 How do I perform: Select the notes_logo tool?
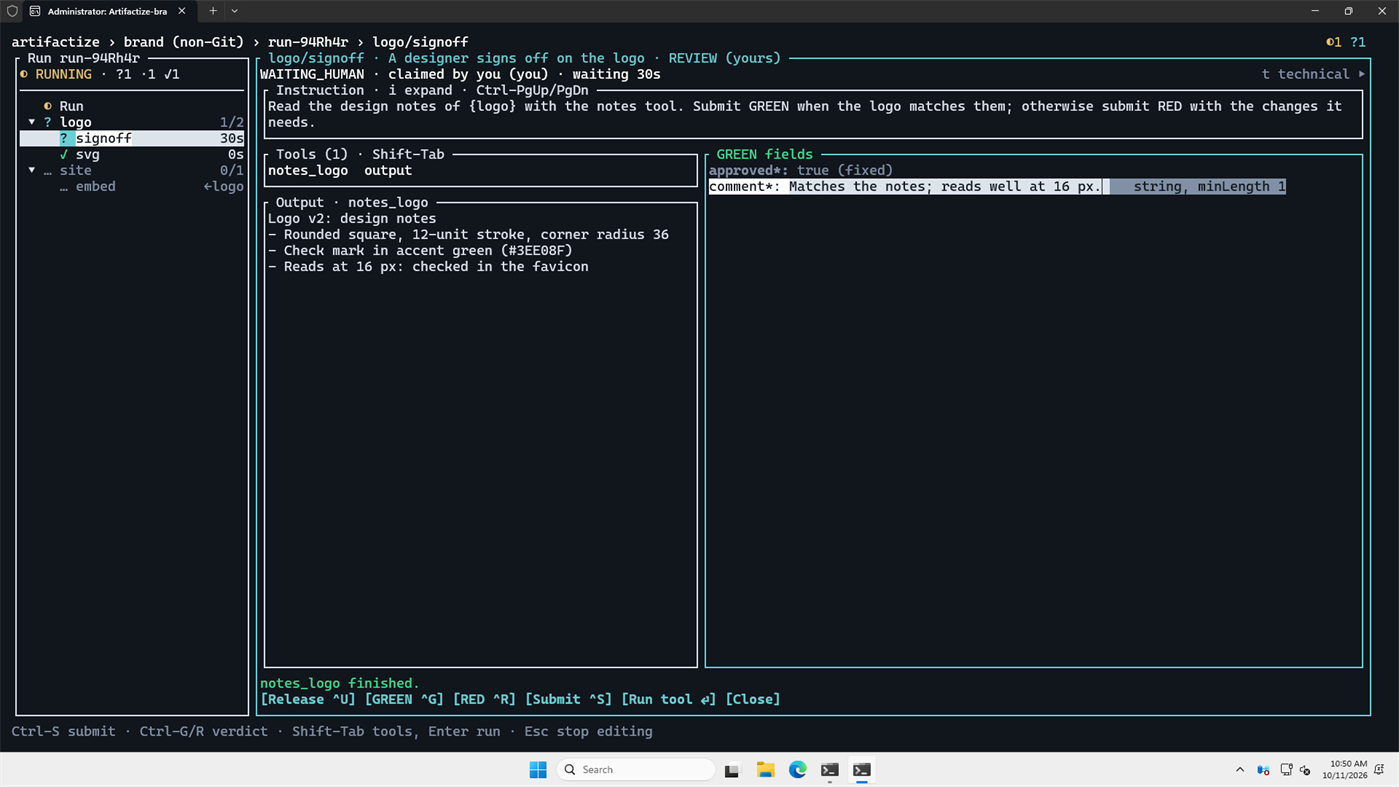[308, 170]
